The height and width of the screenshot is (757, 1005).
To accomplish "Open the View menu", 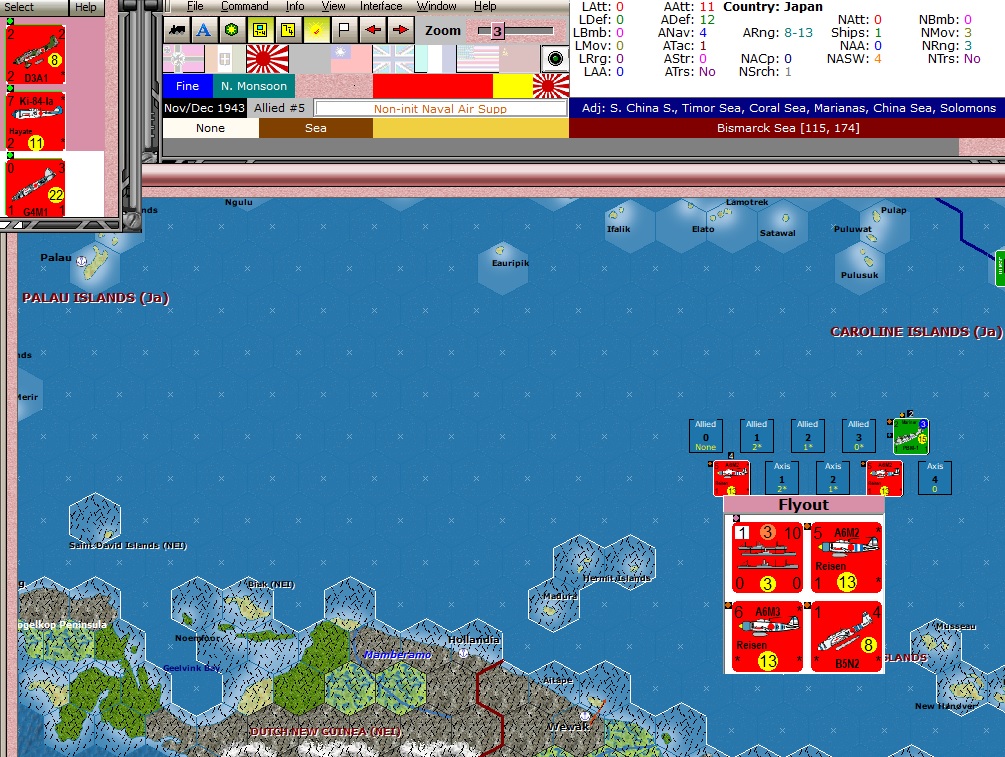I will (x=333, y=6).
